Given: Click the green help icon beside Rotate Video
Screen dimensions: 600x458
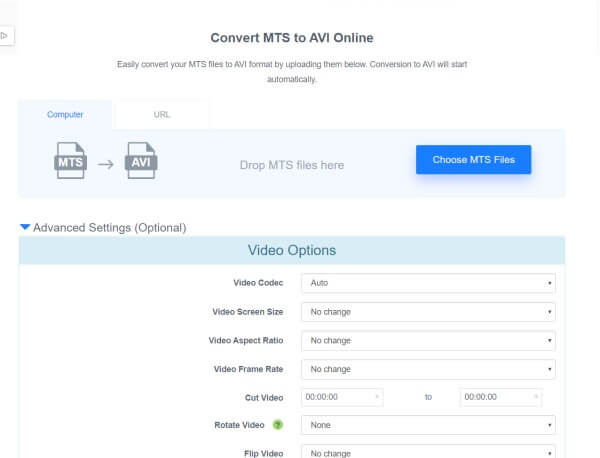Looking at the screenshot, I should 277,425.
